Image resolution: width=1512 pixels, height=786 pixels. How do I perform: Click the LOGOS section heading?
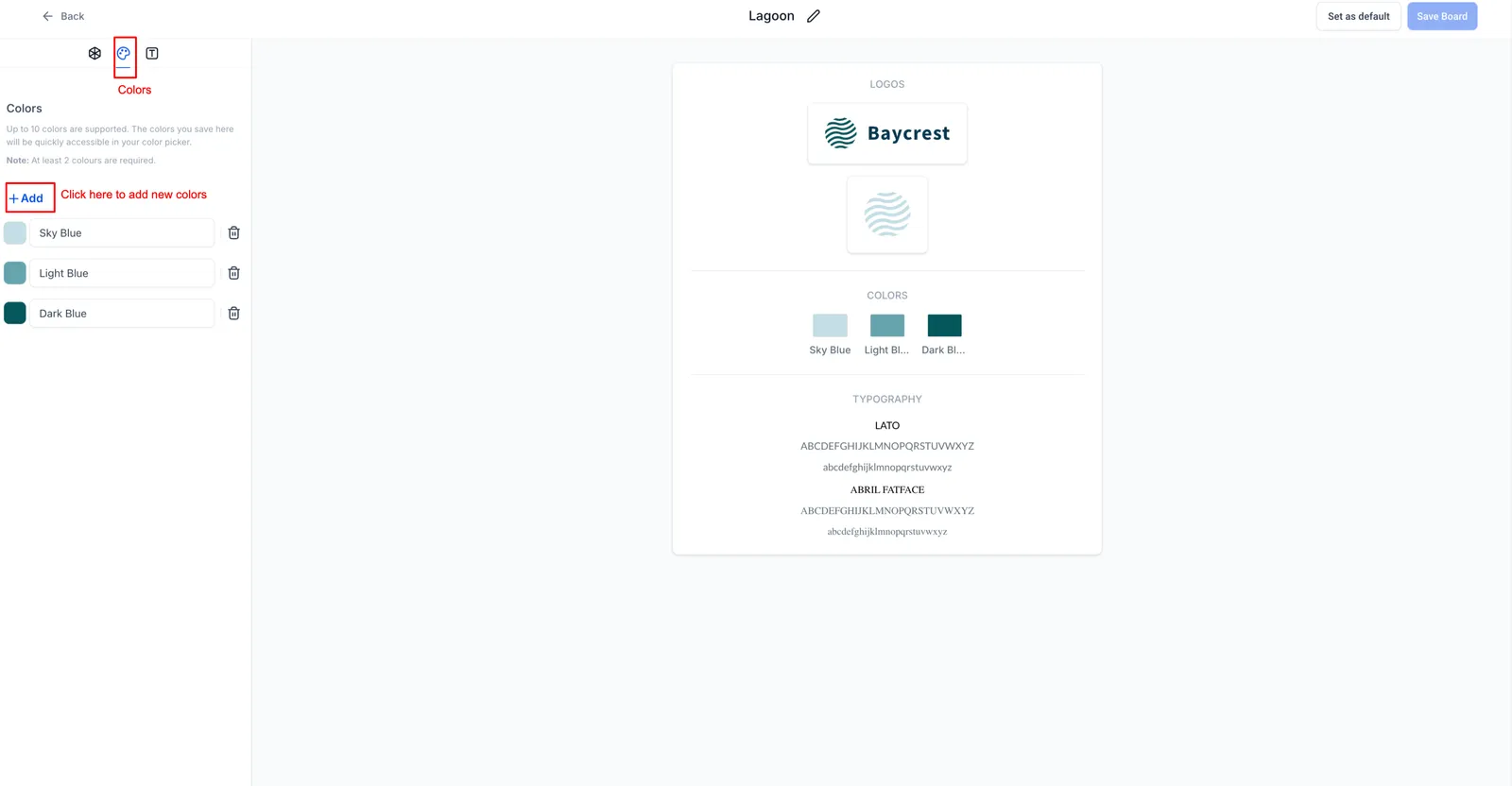pyautogui.click(x=887, y=84)
